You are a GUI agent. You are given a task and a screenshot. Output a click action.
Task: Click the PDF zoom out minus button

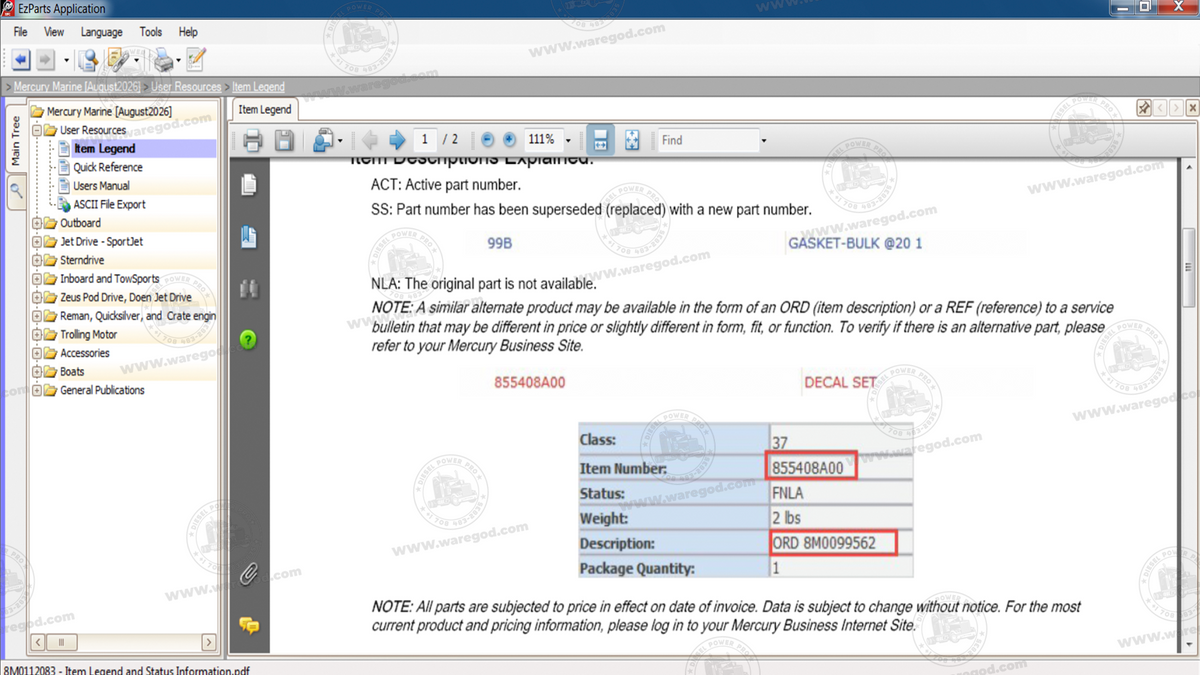(x=487, y=140)
